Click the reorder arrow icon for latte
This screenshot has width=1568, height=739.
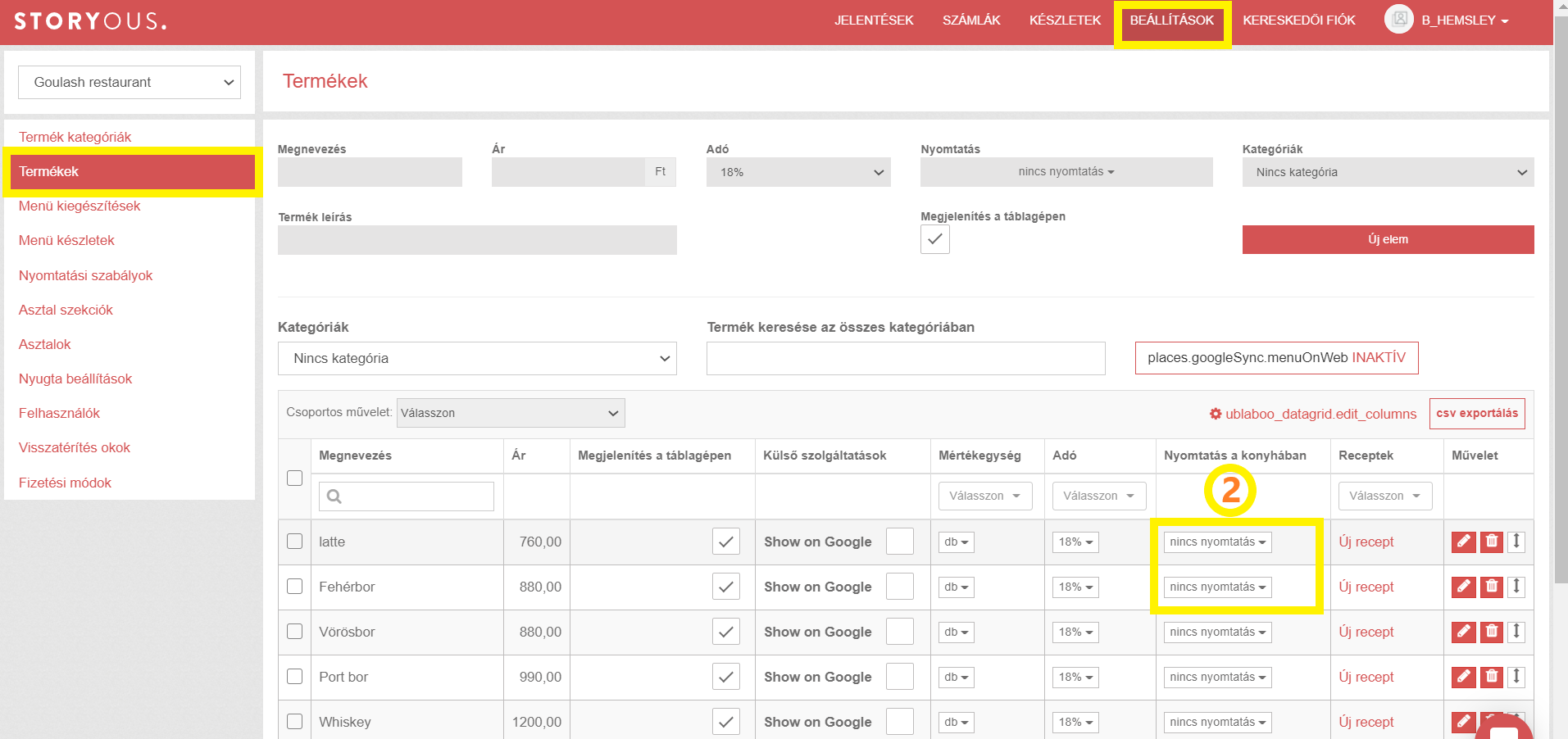[1516, 542]
